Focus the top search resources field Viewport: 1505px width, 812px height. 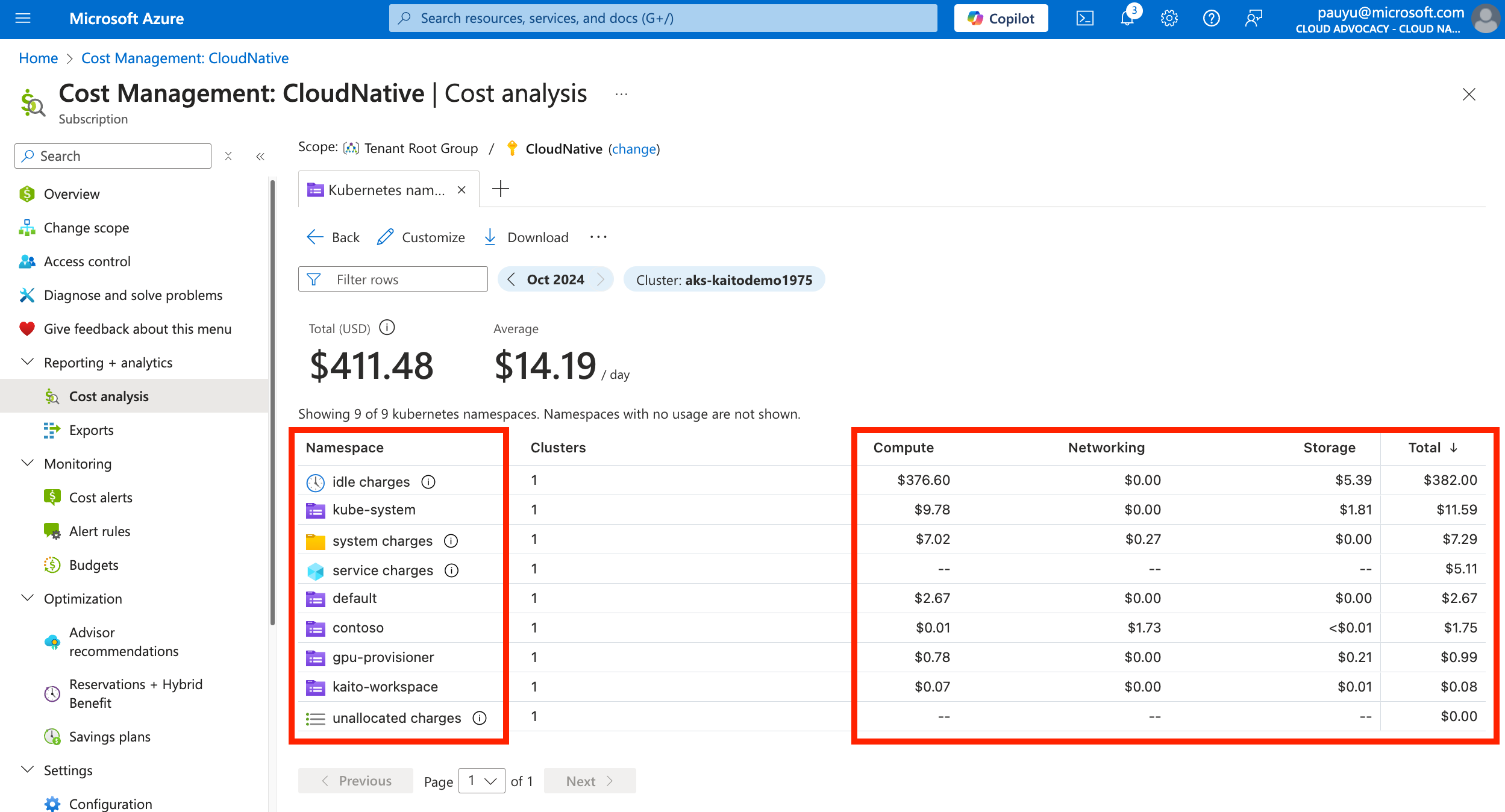pos(663,18)
